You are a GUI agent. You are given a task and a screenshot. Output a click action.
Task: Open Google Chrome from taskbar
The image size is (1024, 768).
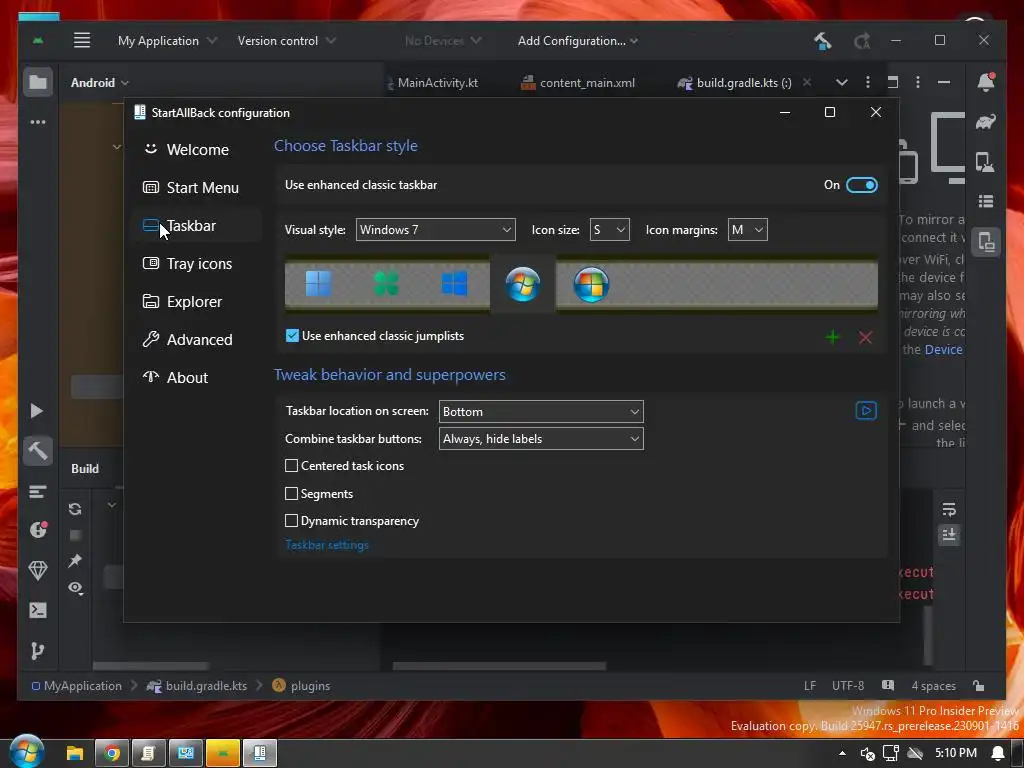112,754
